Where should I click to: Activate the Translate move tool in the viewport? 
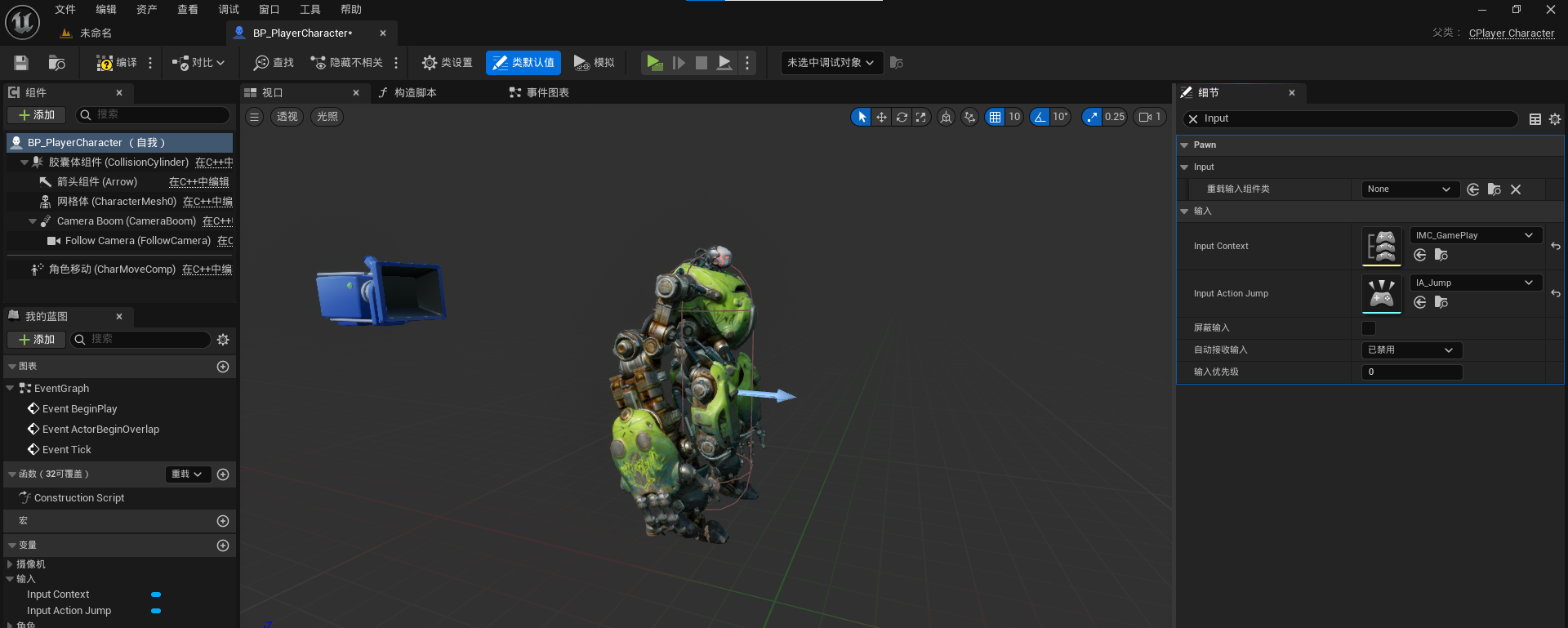click(881, 117)
